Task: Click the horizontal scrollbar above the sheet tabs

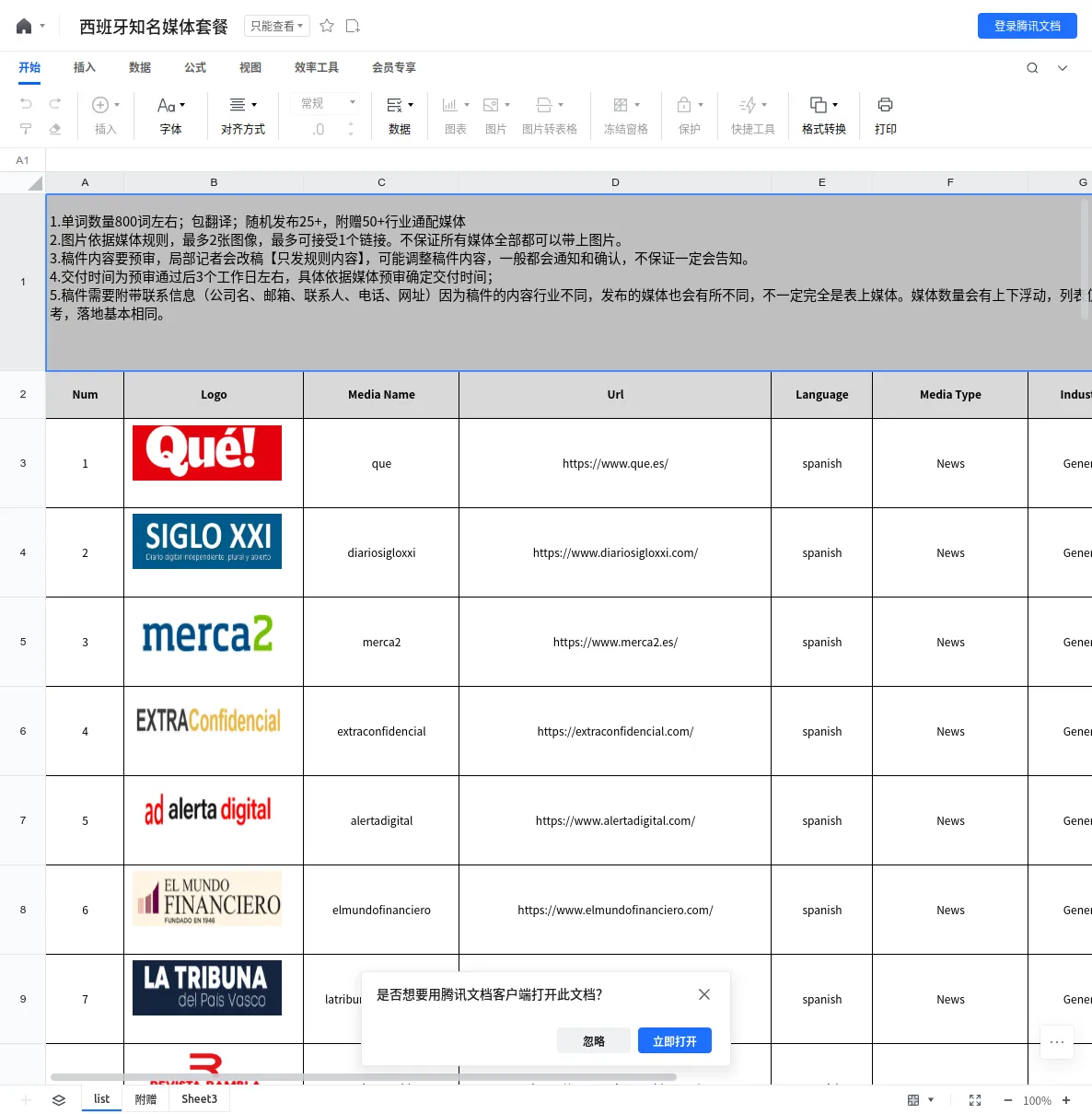Action: [364, 1076]
